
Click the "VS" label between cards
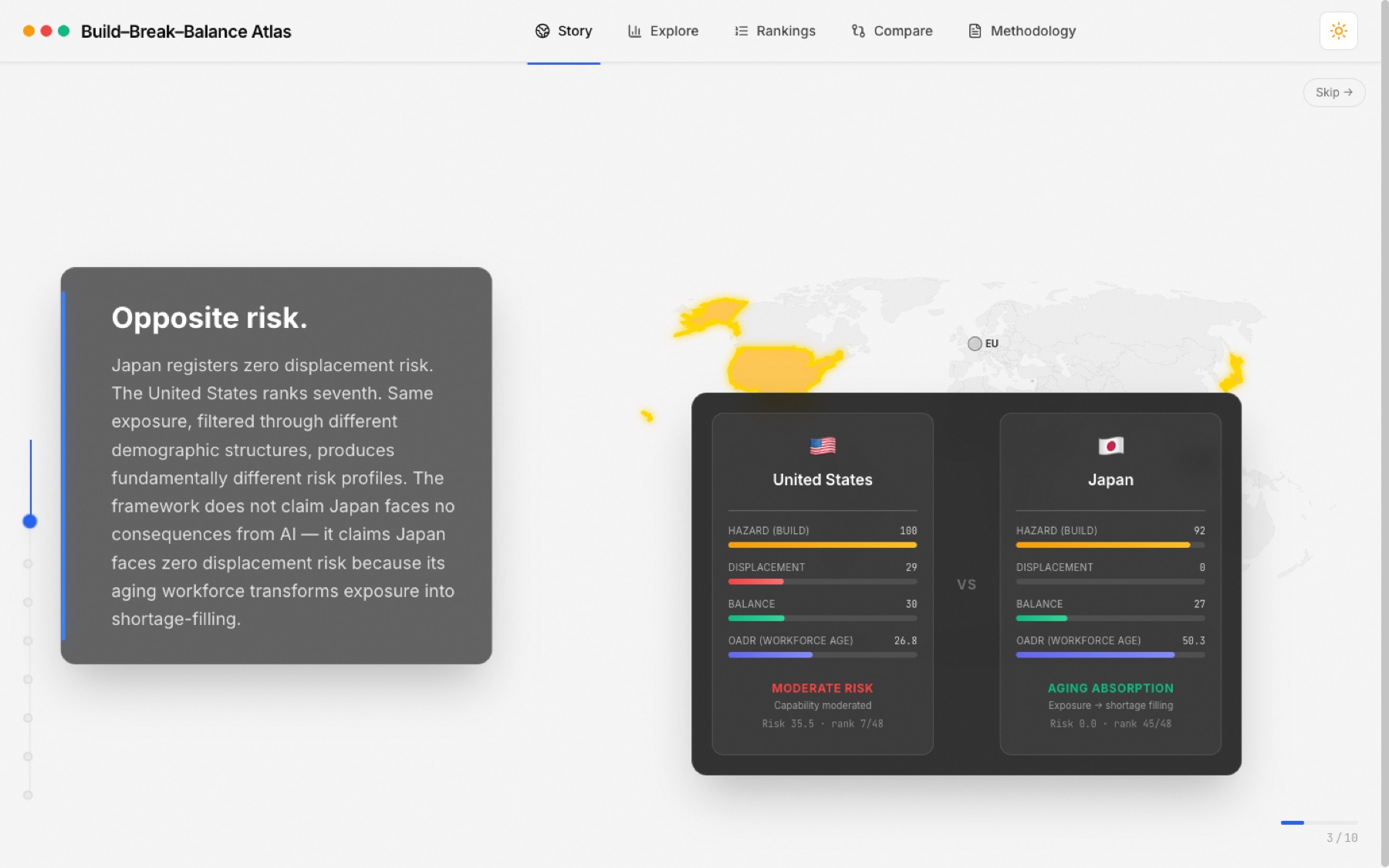coord(966,585)
